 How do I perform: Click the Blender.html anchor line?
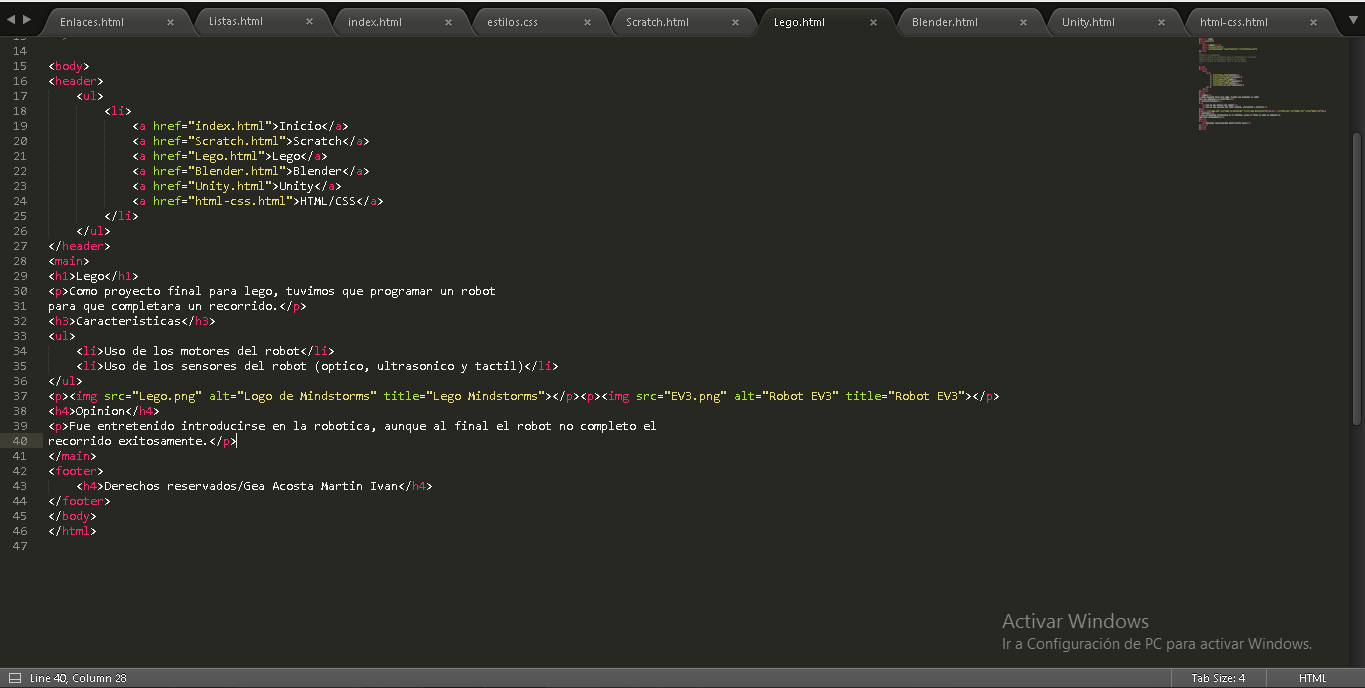click(x=251, y=171)
